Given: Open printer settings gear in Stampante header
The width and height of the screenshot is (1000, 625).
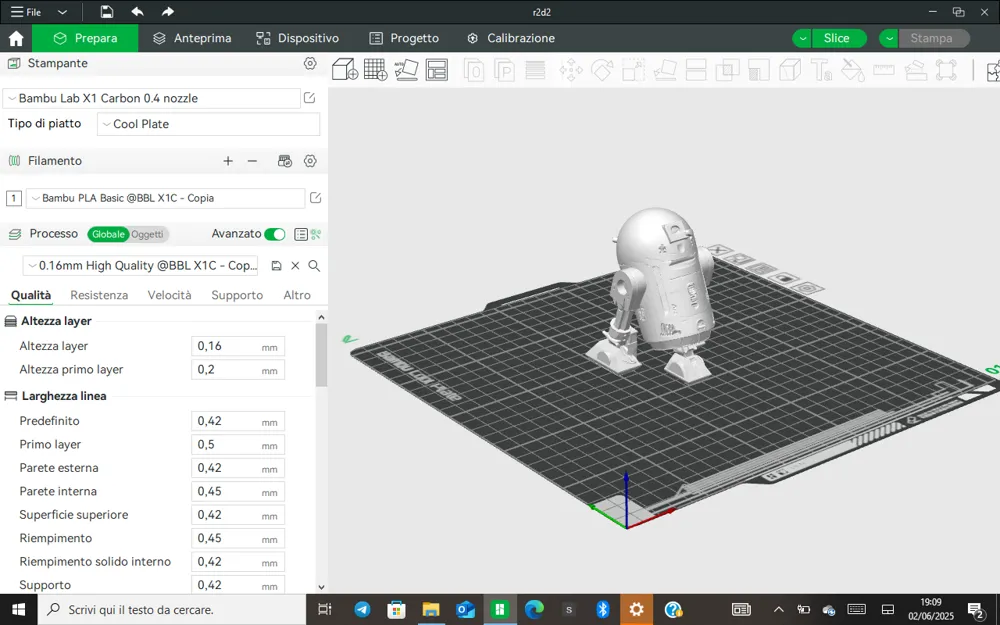Looking at the screenshot, I should tap(310, 63).
